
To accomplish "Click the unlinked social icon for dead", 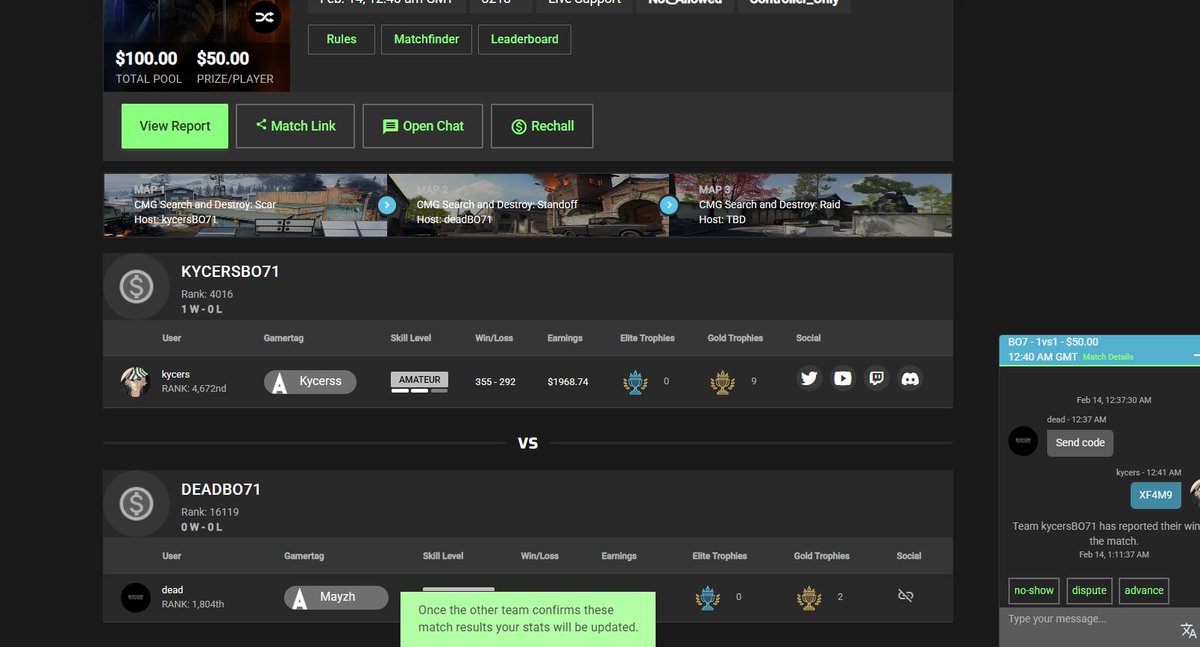I will pos(906,596).
